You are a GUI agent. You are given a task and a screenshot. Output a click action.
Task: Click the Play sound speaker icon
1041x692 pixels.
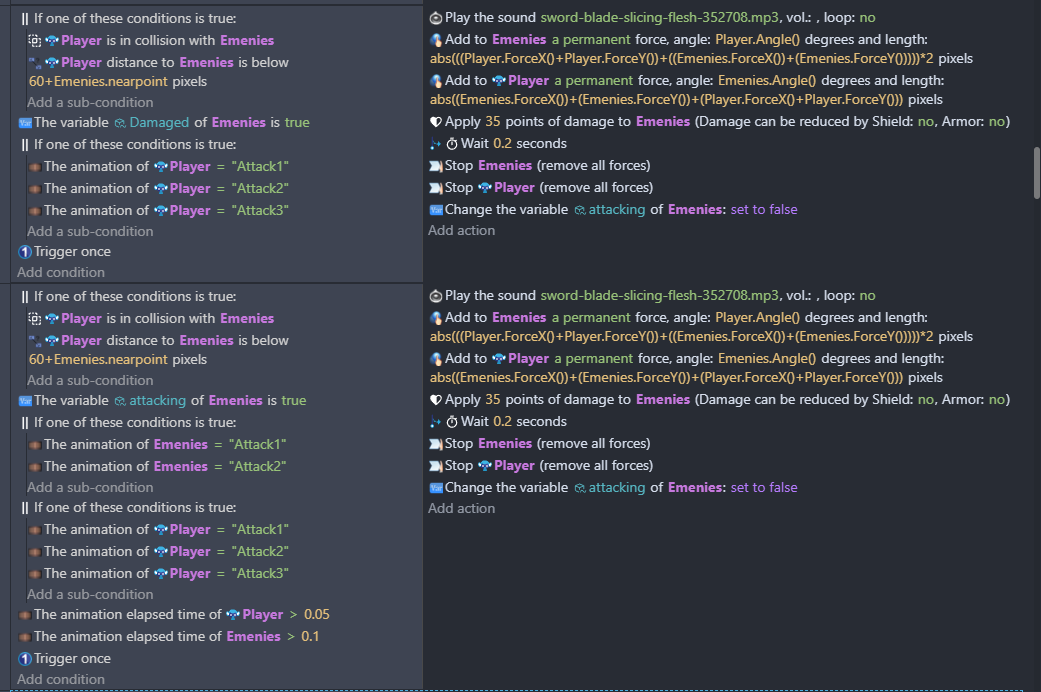[435, 17]
